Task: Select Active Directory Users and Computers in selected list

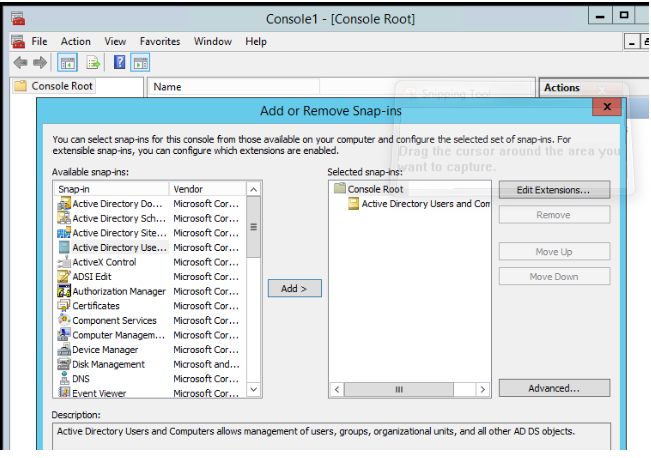Action: 426,203
